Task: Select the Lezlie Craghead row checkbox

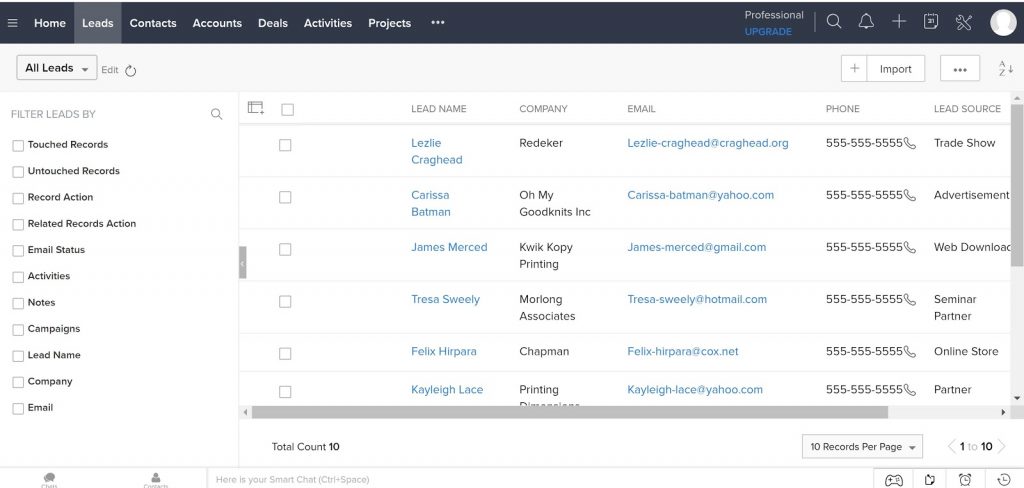Action: [285, 145]
